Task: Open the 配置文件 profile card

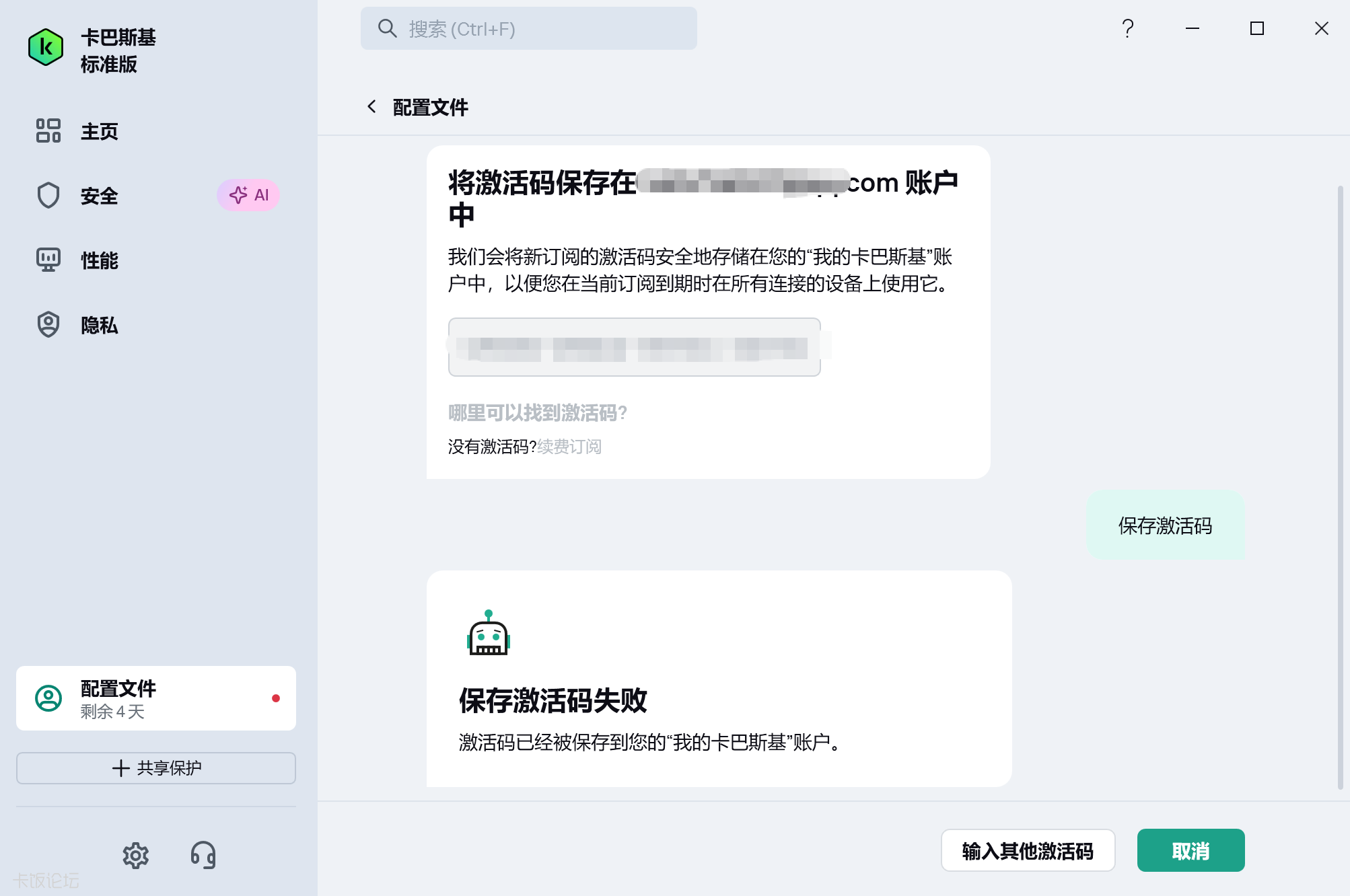Action: 156,698
